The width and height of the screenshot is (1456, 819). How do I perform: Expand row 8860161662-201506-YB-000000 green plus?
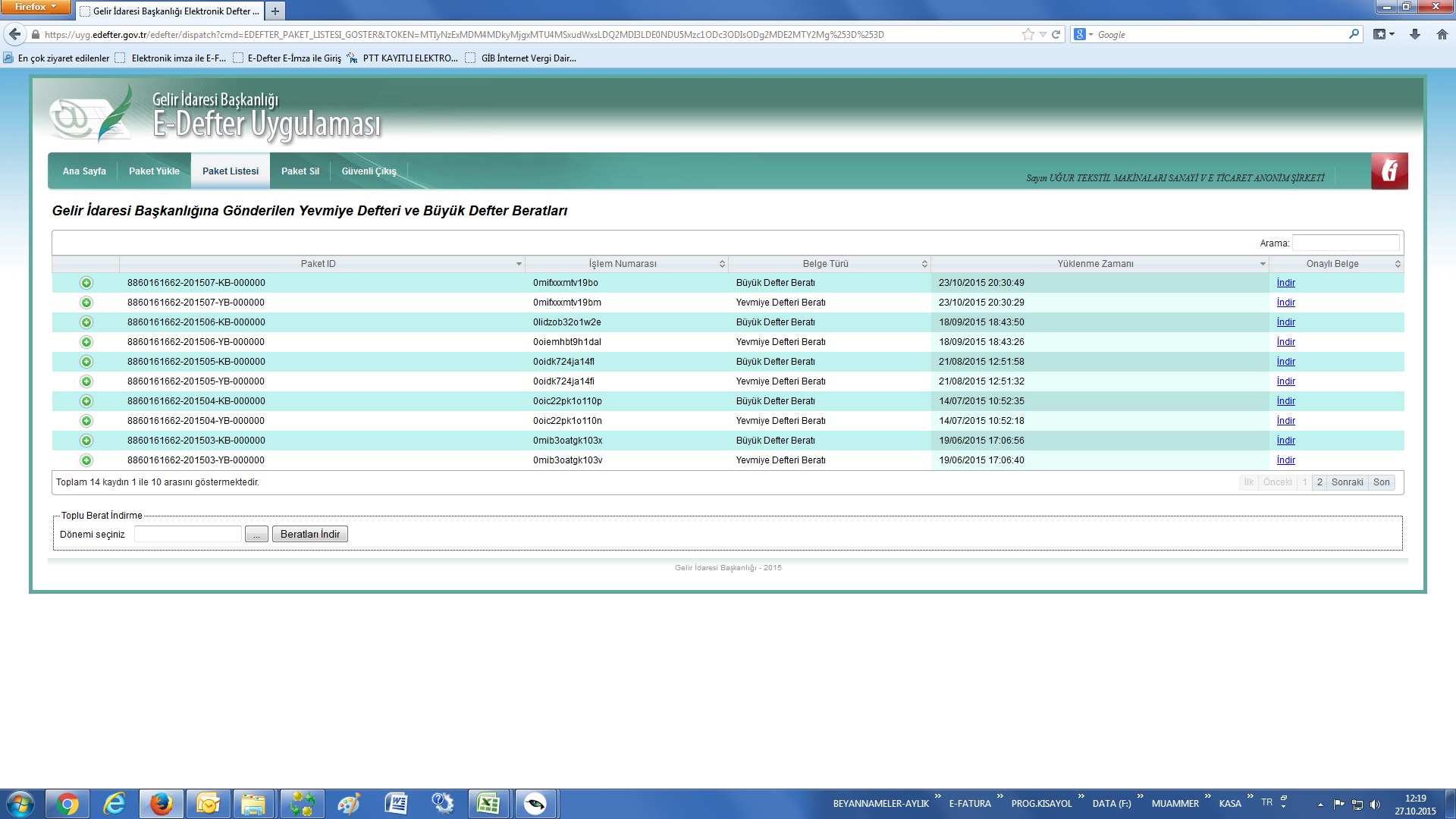86,342
